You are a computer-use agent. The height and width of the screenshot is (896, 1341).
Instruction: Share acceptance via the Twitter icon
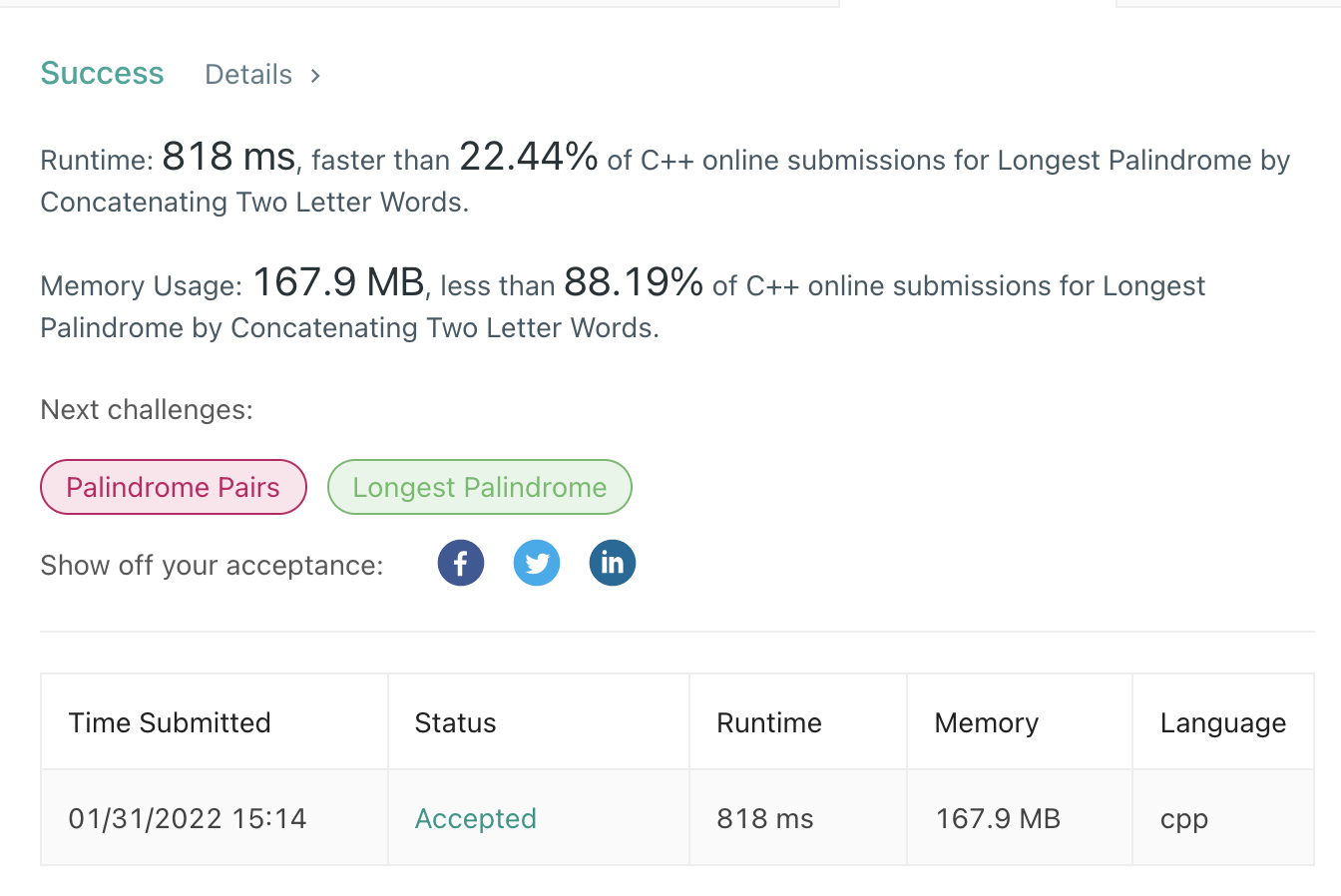tap(537, 564)
